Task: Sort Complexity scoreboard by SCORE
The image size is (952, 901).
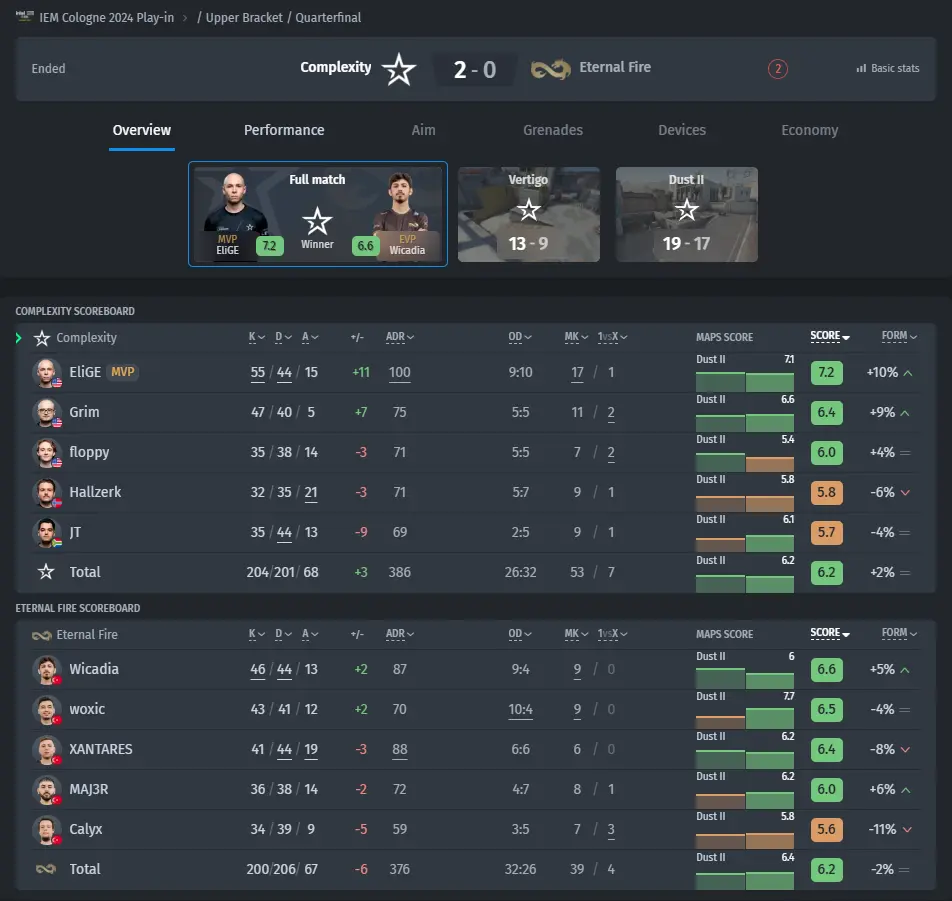Action: coord(830,336)
